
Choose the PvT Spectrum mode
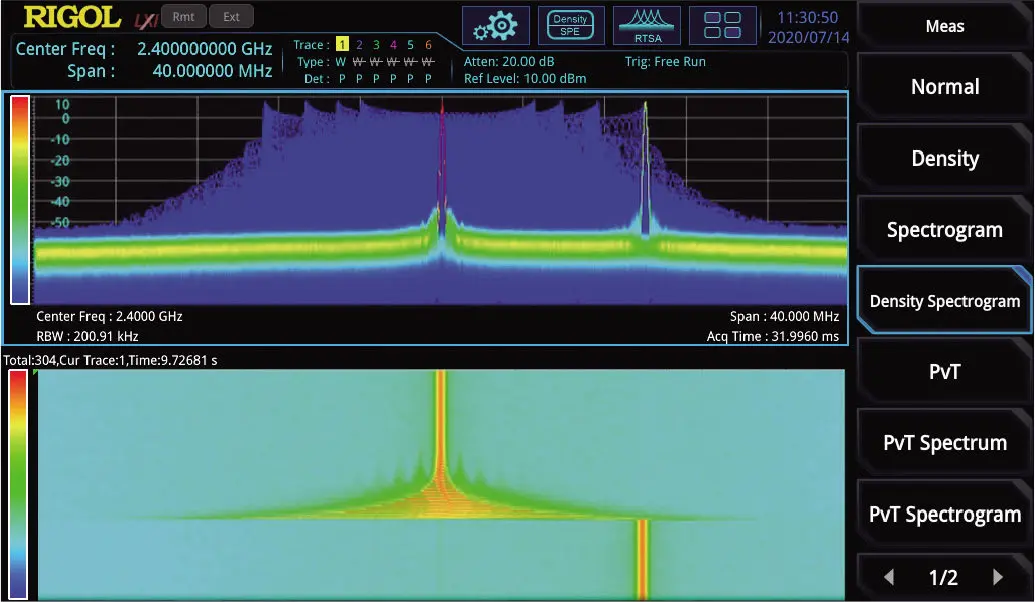(945, 443)
